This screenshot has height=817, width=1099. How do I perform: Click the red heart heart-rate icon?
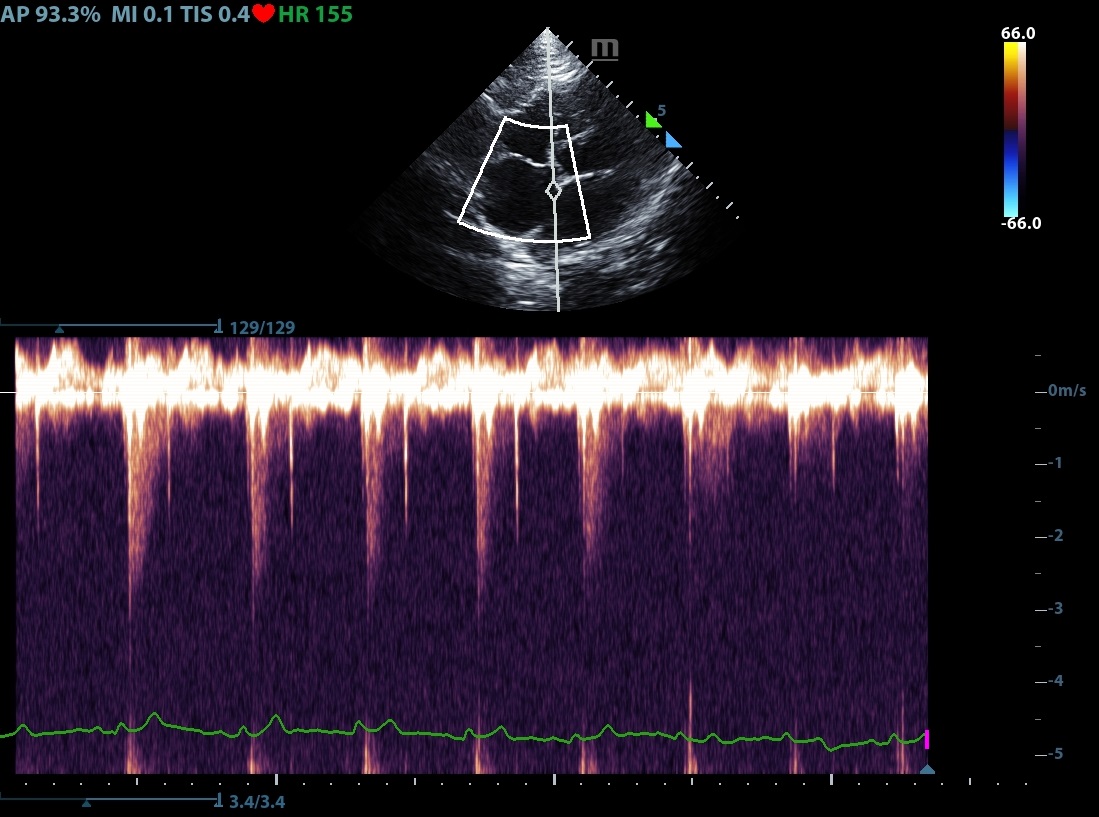coord(264,13)
